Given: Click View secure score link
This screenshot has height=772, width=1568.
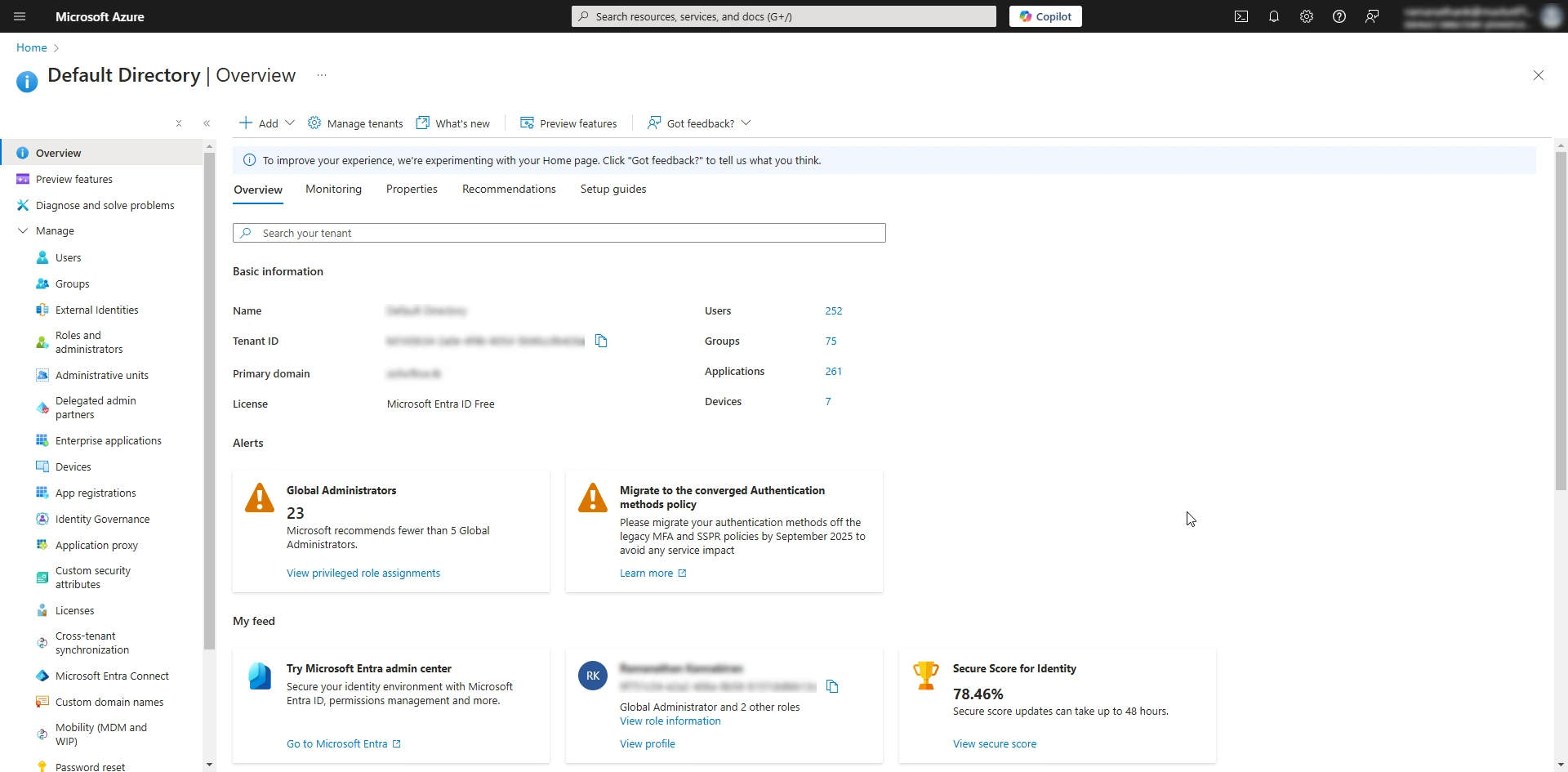Looking at the screenshot, I should coord(995,743).
